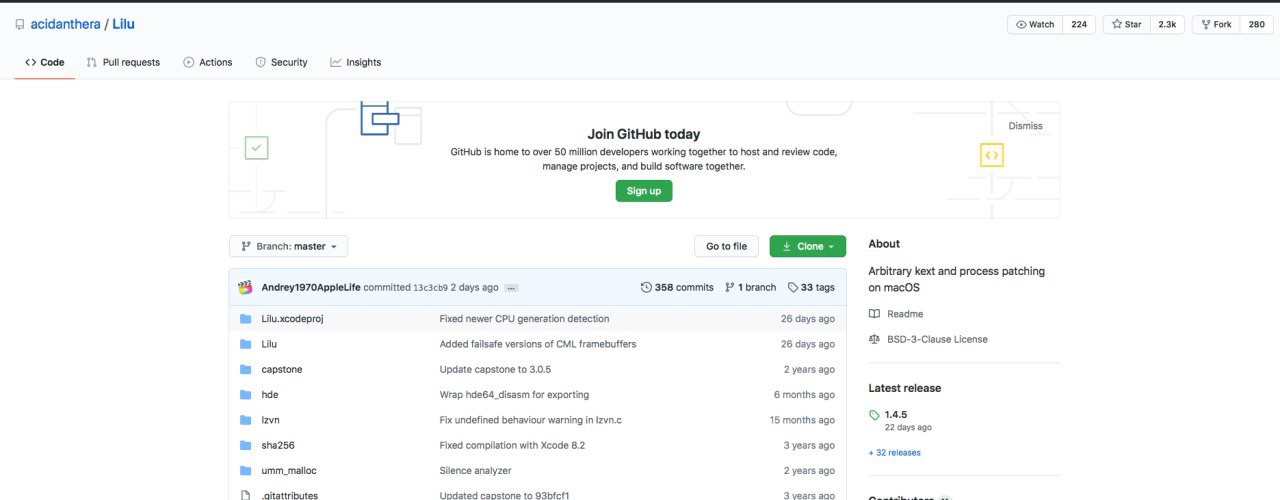This screenshot has width=1280, height=500.
Task: View the 2.3k stargazers count
Action: 1167,24
